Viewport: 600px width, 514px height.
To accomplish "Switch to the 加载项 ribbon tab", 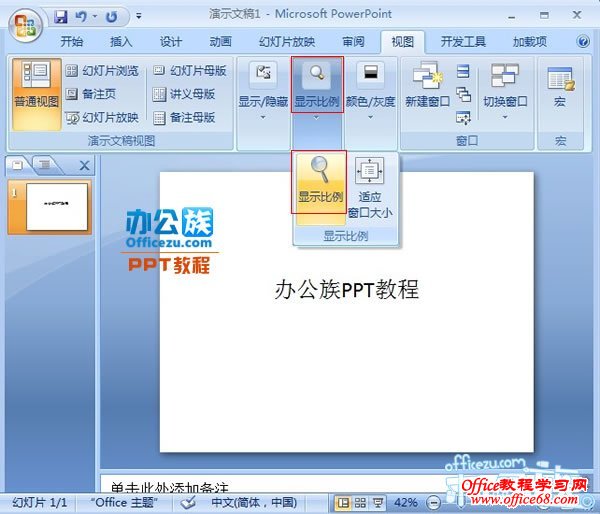I will 530,41.
